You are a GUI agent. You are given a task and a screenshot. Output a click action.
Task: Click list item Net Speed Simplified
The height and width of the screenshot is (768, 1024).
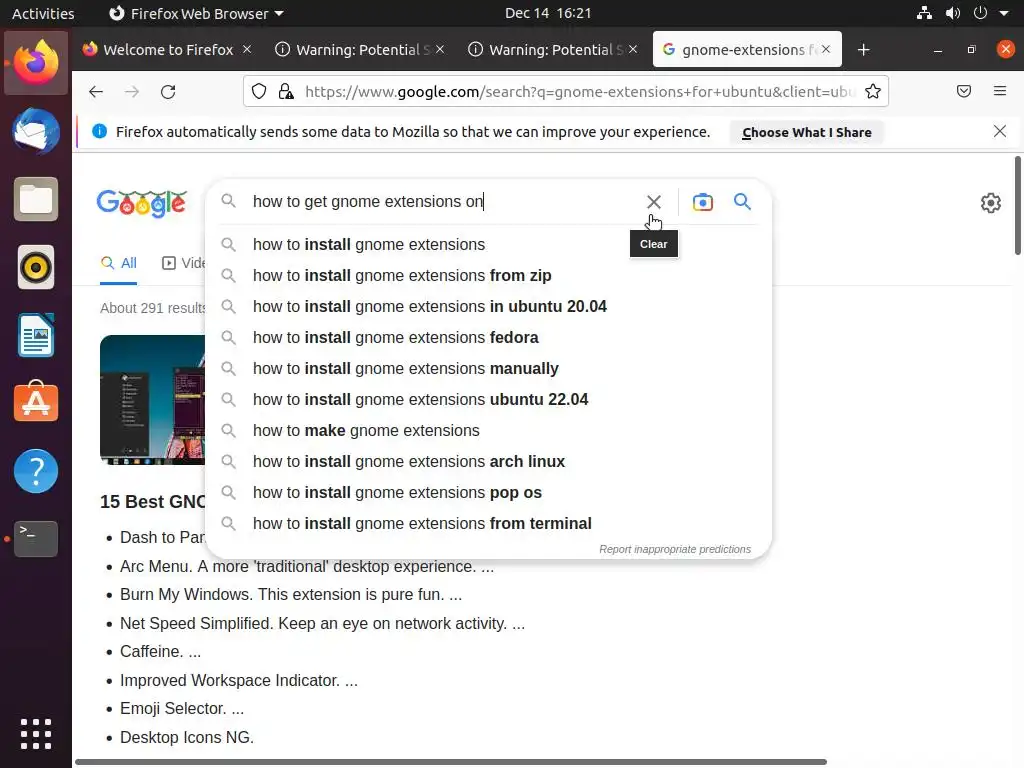(322, 623)
